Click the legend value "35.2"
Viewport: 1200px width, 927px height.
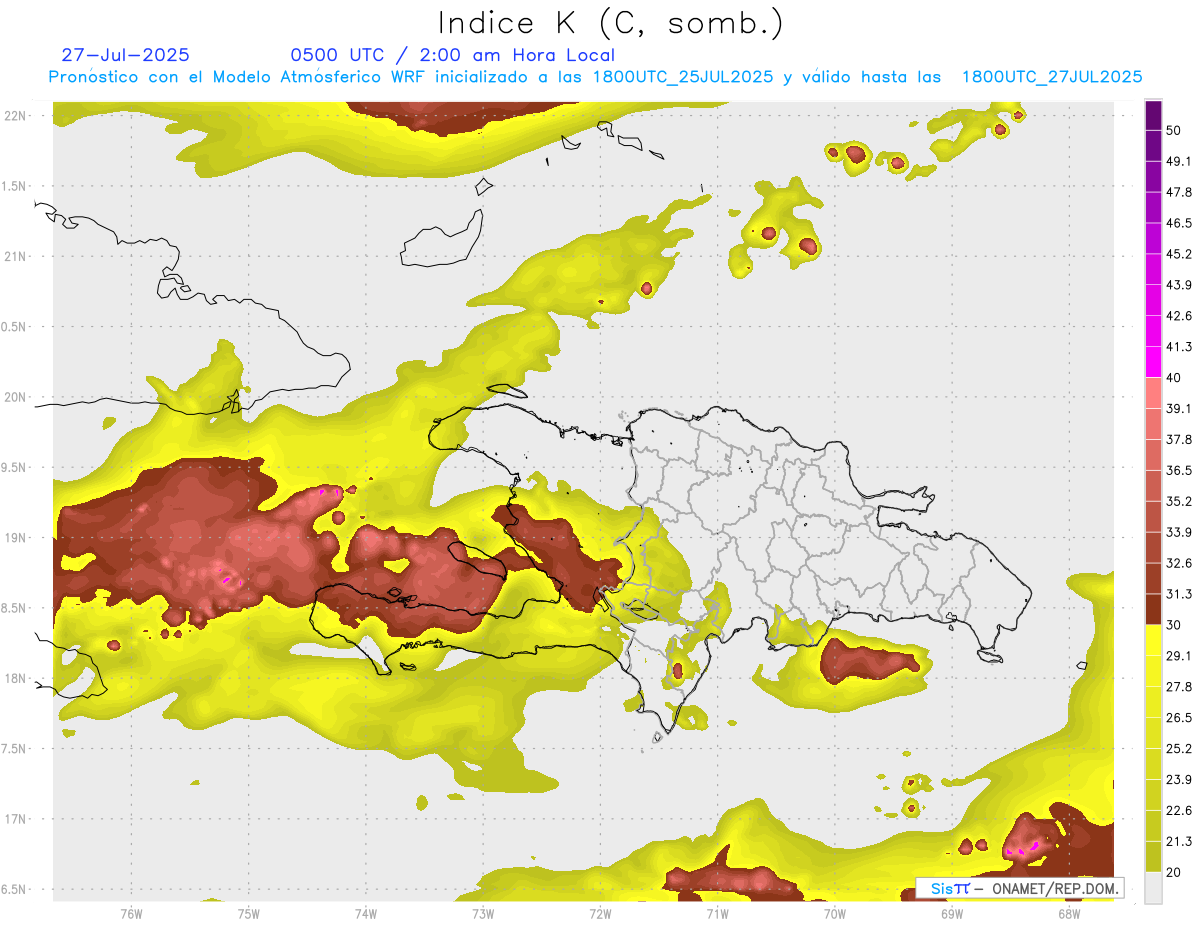[1179, 501]
